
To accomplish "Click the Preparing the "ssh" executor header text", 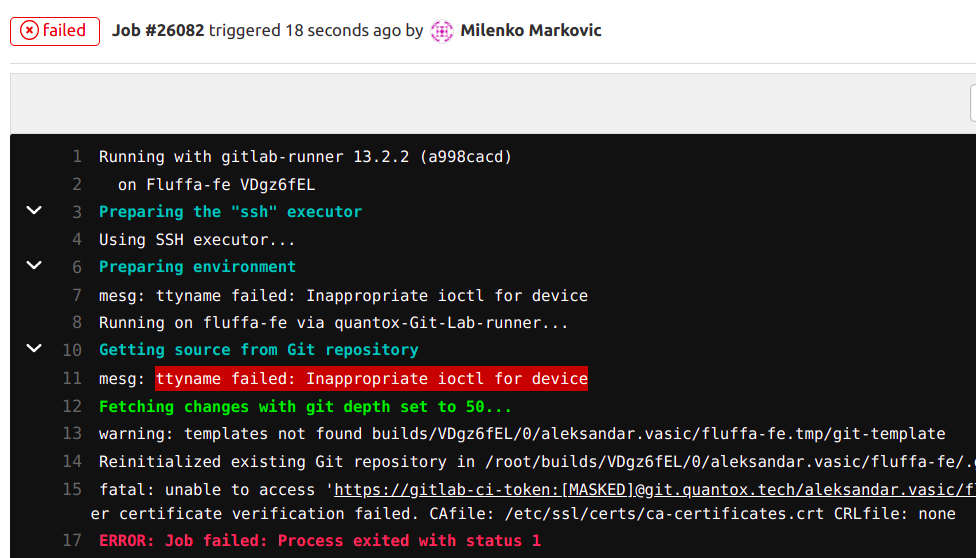I will (x=230, y=212).
